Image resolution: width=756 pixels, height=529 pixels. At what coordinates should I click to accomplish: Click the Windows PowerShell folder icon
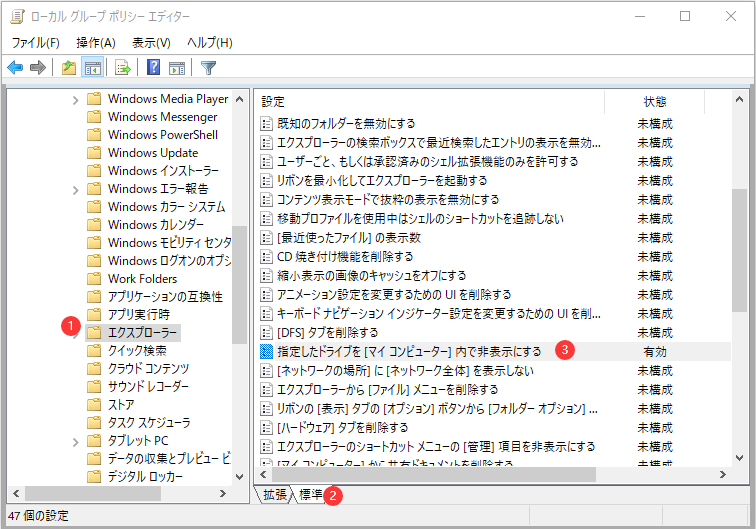coord(94,135)
